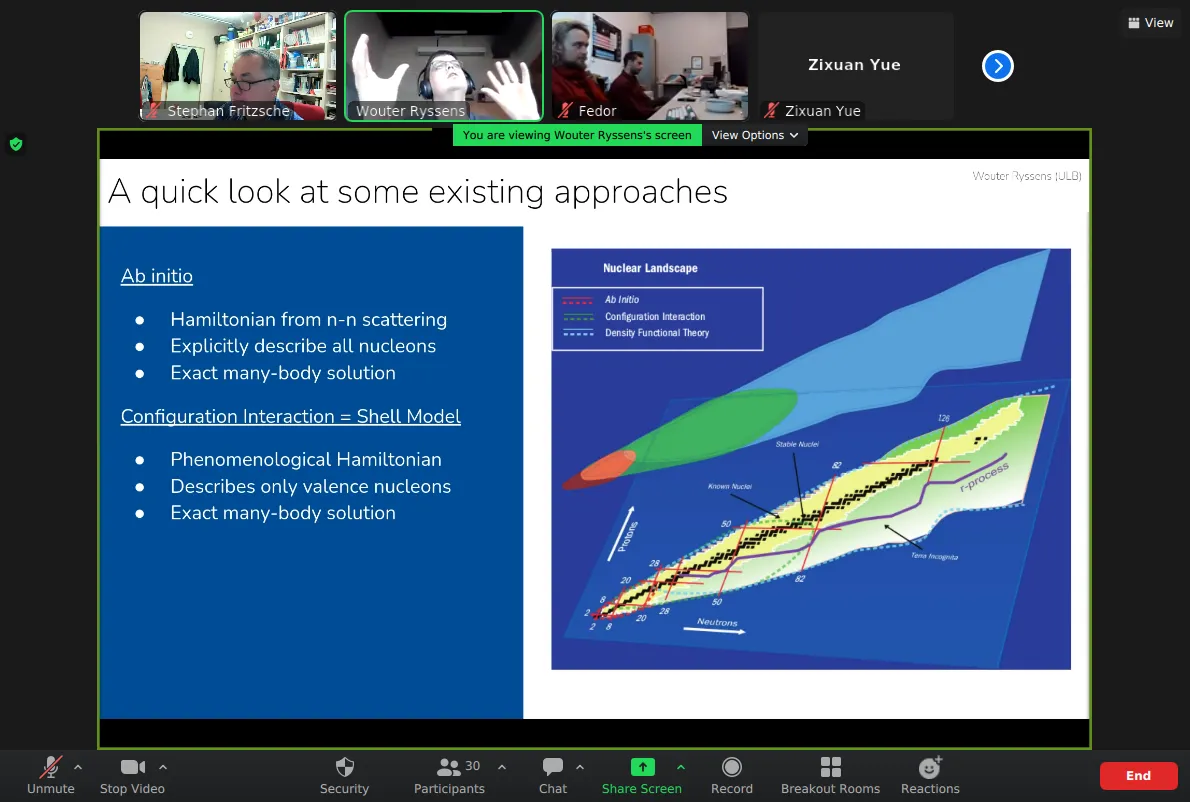Unmute the microphone
Image resolution: width=1190 pixels, height=802 pixels.
pos(50,775)
